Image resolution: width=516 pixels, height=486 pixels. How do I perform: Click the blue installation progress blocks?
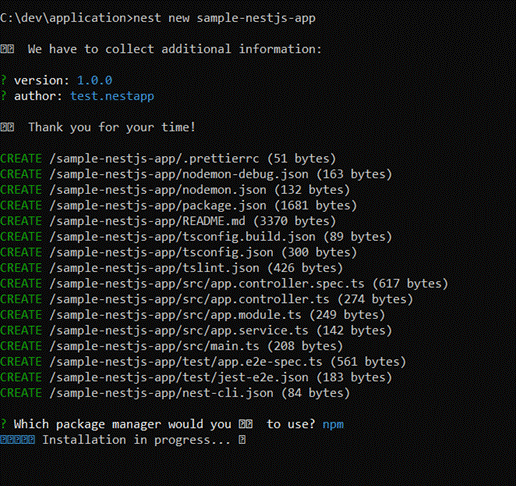coord(17,440)
